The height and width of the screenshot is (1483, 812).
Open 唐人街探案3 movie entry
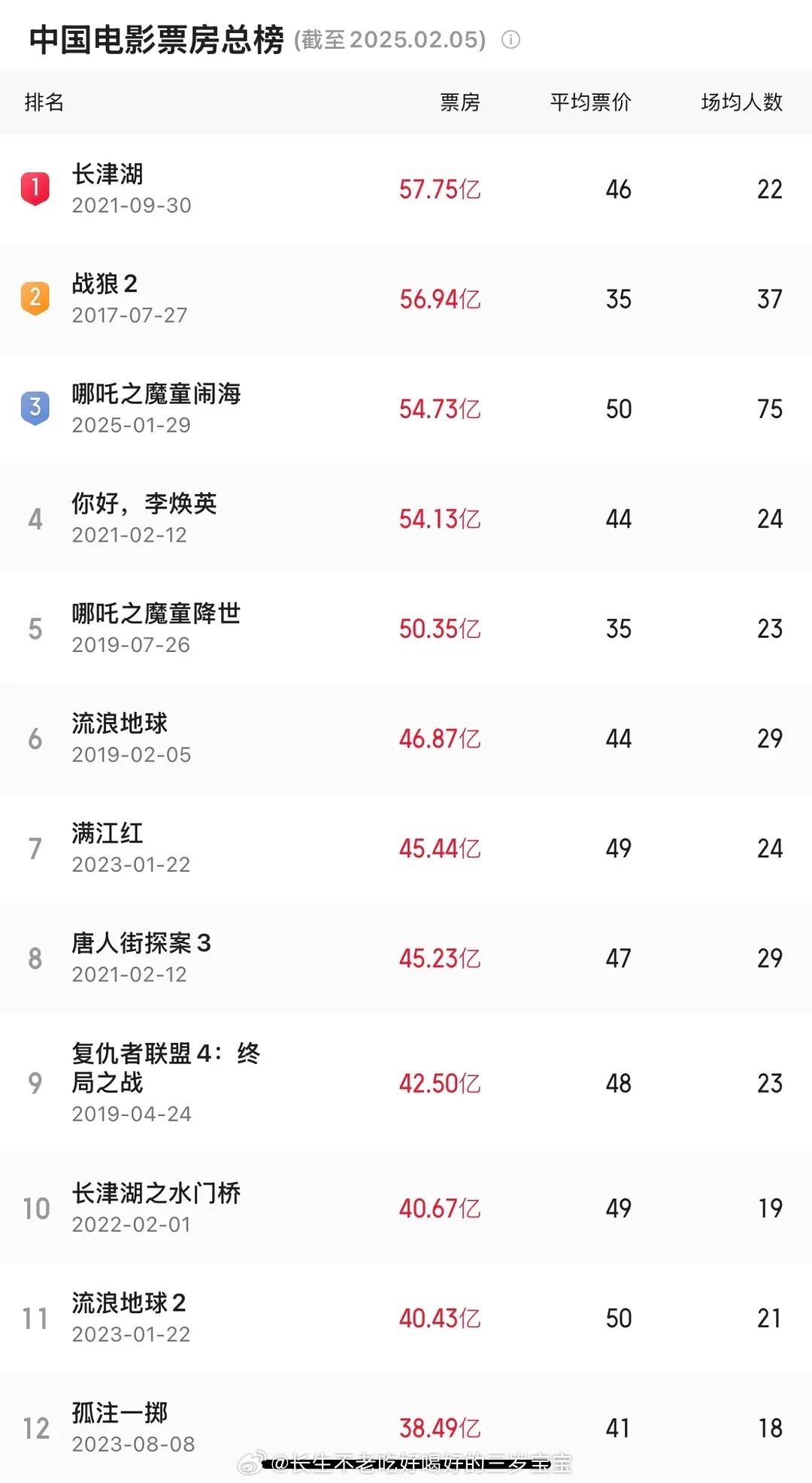pos(406,957)
